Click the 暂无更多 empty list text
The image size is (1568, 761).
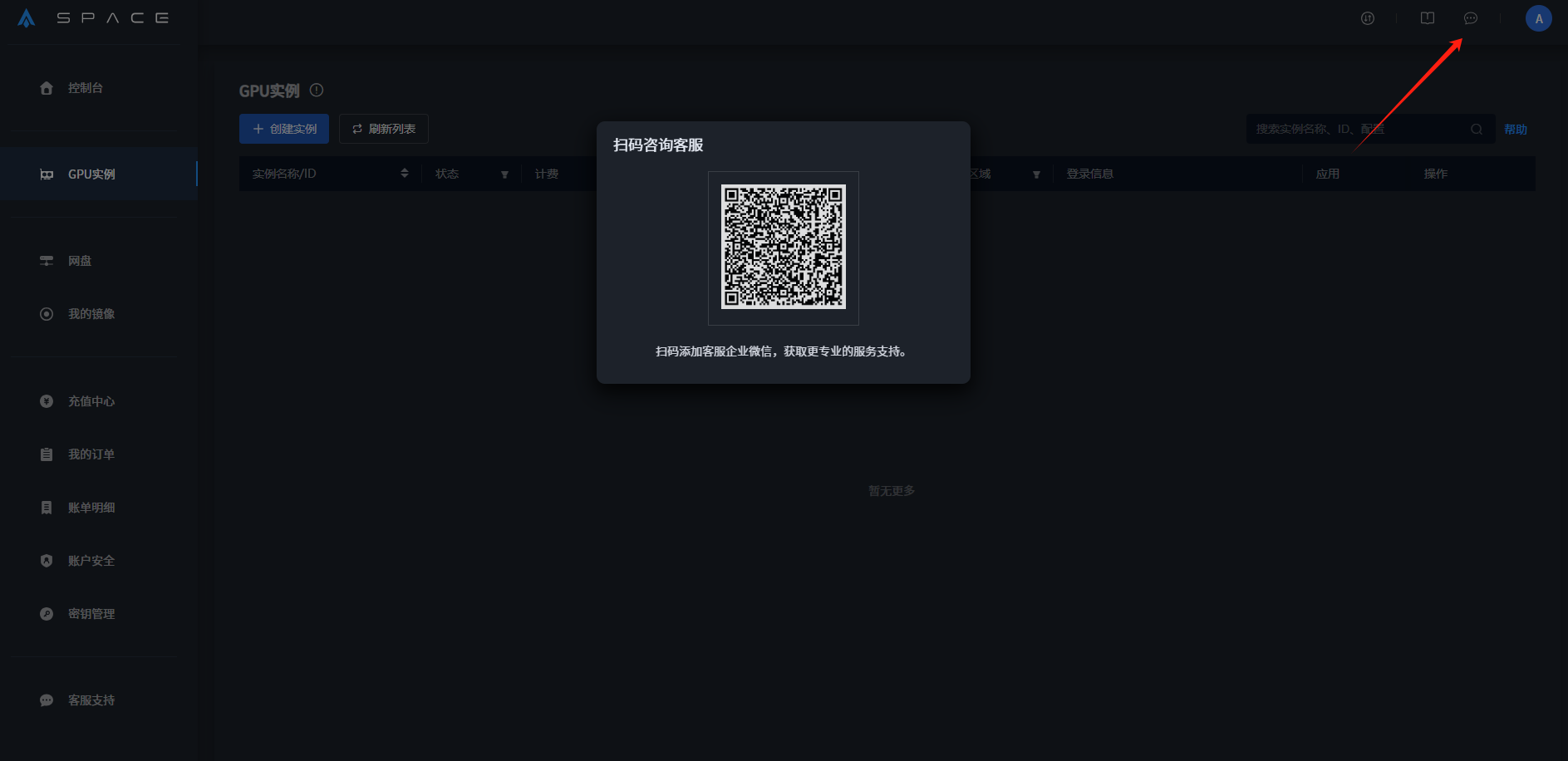pyautogui.click(x=892, y=491)
